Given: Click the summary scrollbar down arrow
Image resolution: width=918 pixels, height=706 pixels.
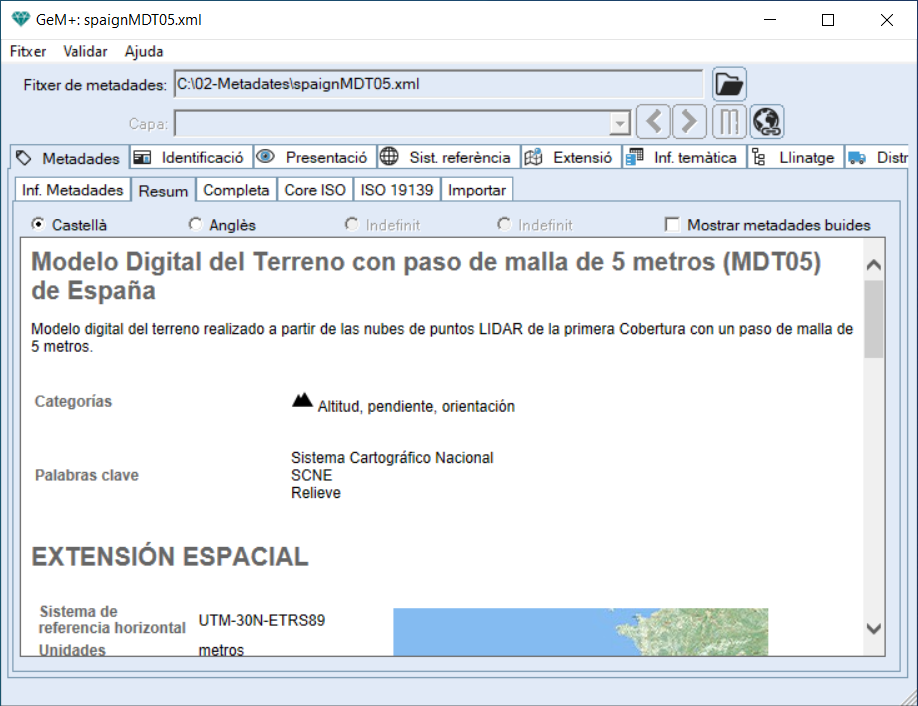Looking at the screenshot, I should [874, 629].
